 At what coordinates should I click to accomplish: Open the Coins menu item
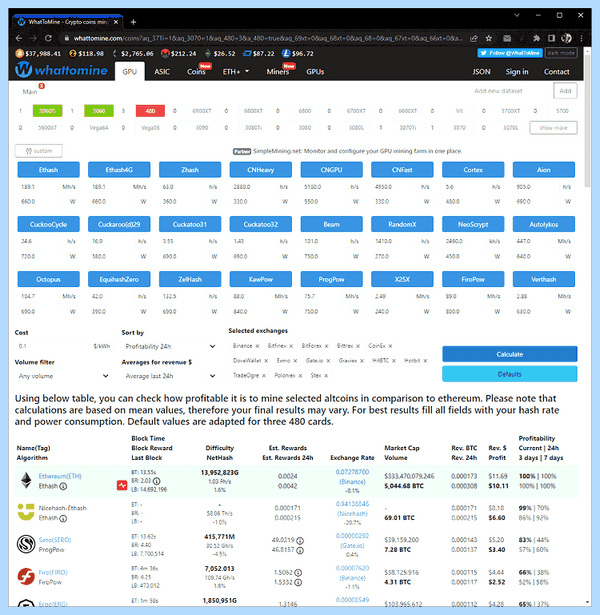pos(196,72)
